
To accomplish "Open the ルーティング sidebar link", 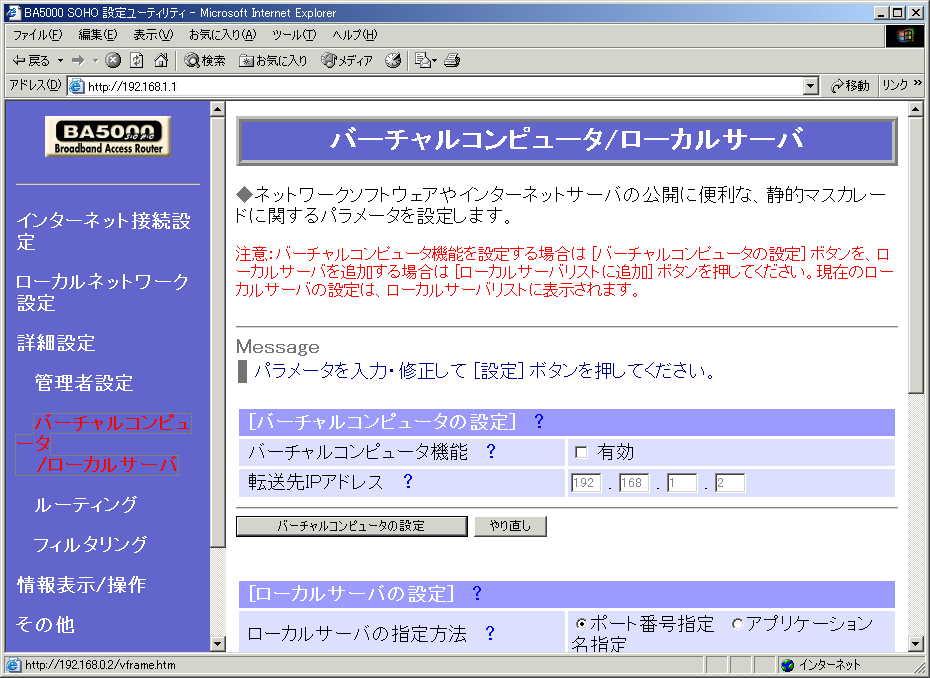I will (x=85, y=505).
